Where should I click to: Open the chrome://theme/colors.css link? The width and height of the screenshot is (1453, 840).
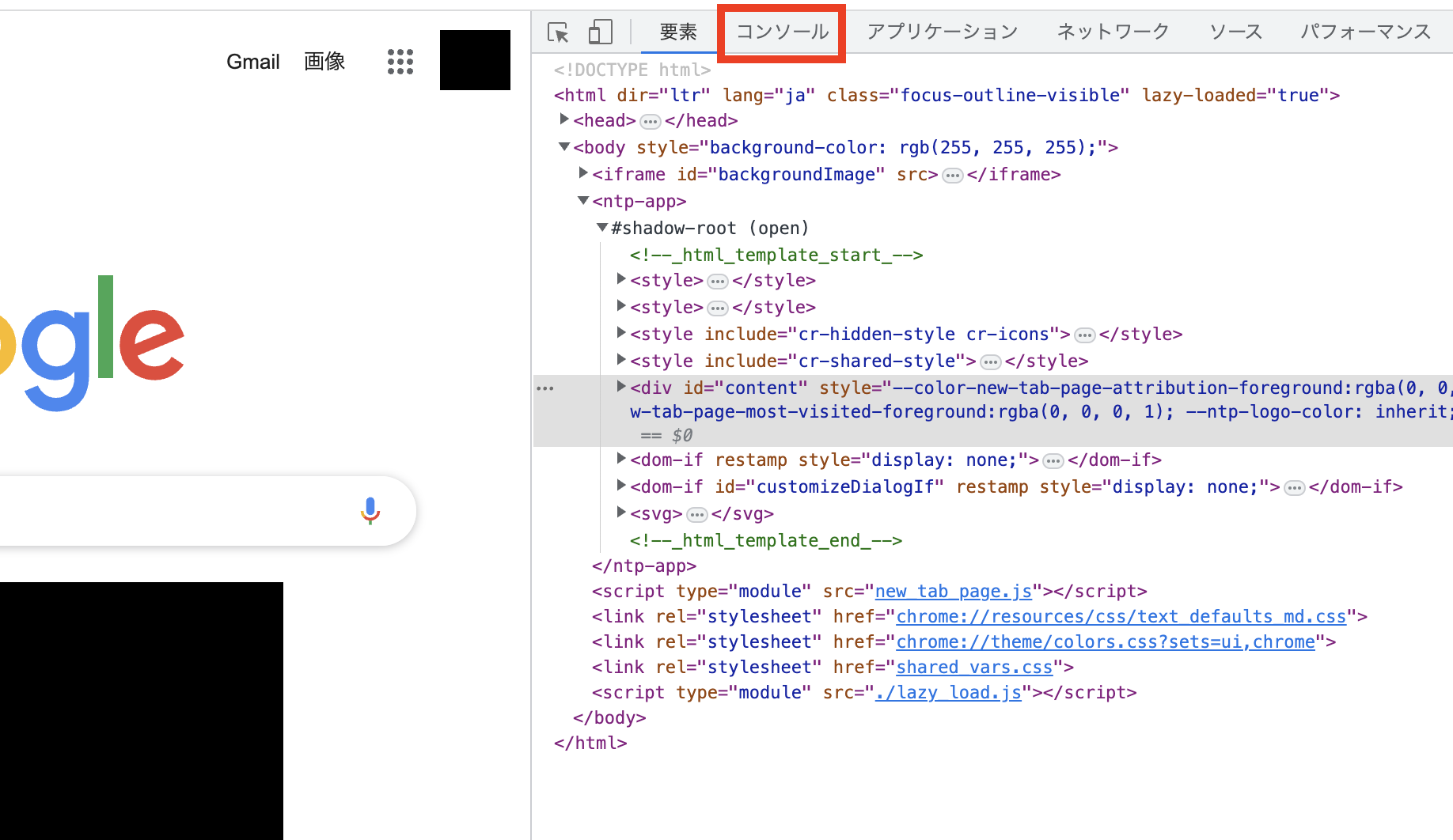(x=1106, y=641)
